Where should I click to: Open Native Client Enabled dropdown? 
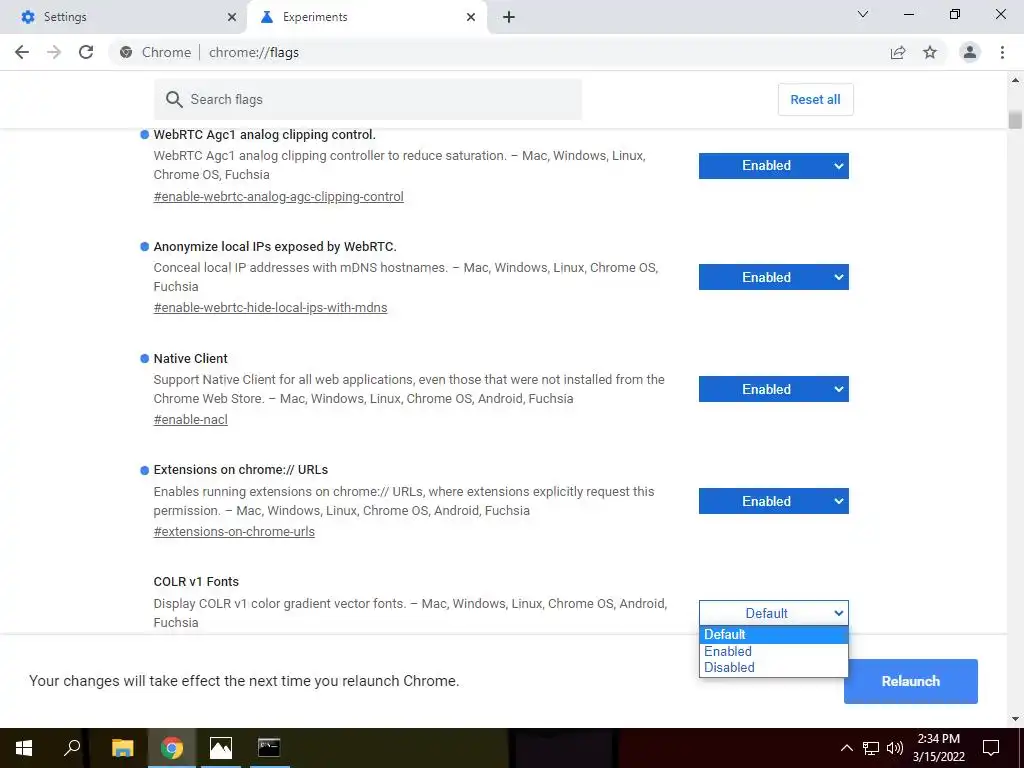773,389
